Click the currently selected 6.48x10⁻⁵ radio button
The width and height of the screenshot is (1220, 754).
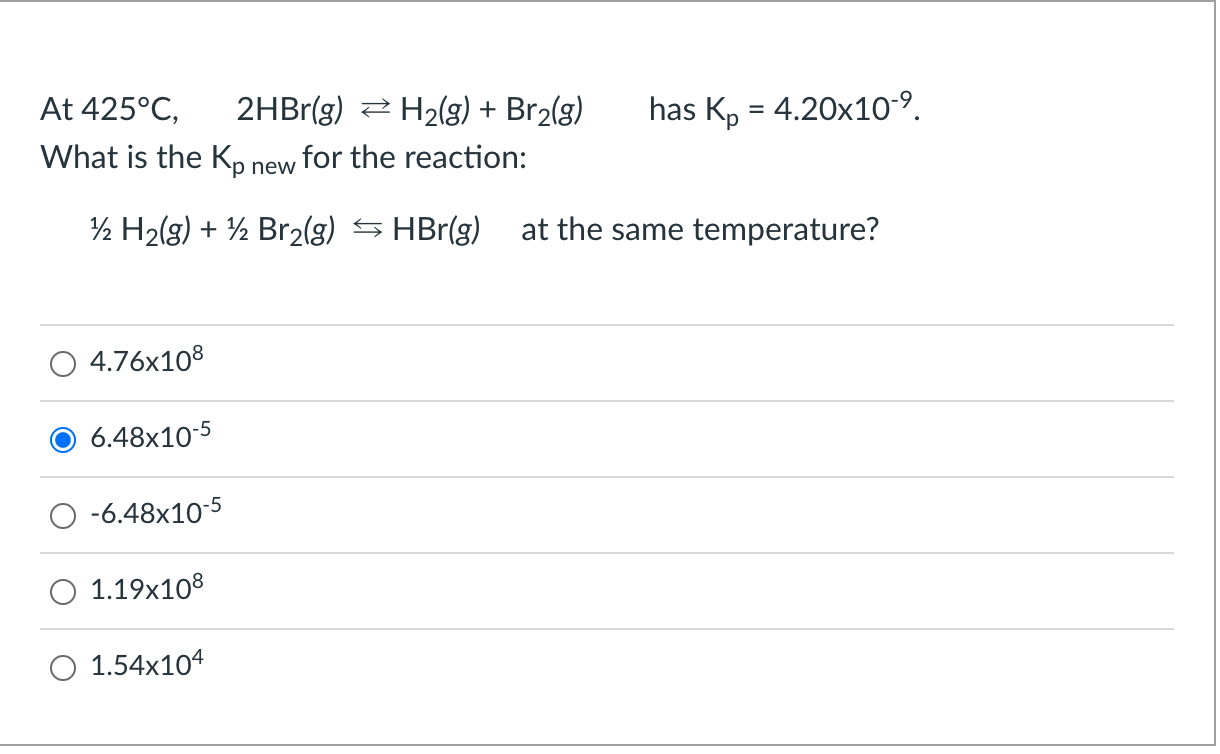63,439
